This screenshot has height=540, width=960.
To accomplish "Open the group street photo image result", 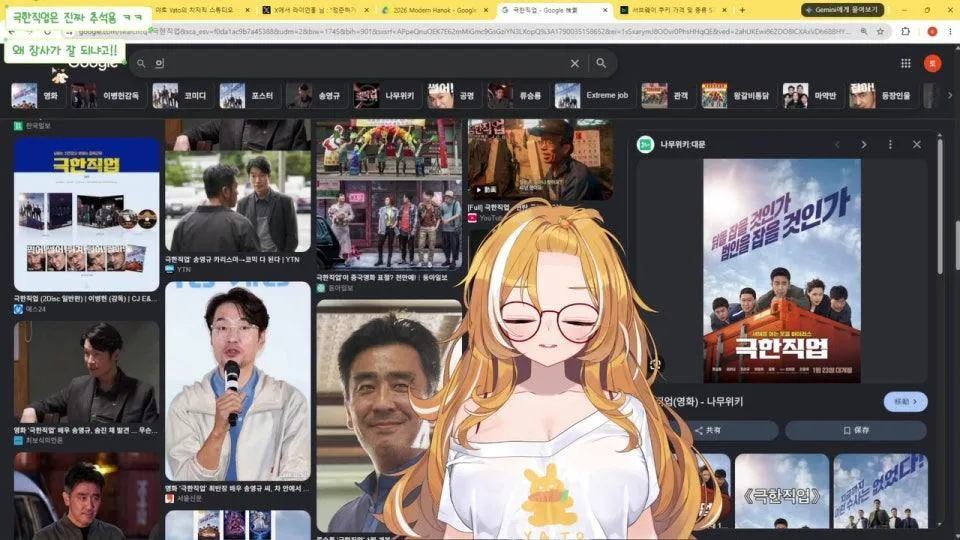I will pos(389,193).
